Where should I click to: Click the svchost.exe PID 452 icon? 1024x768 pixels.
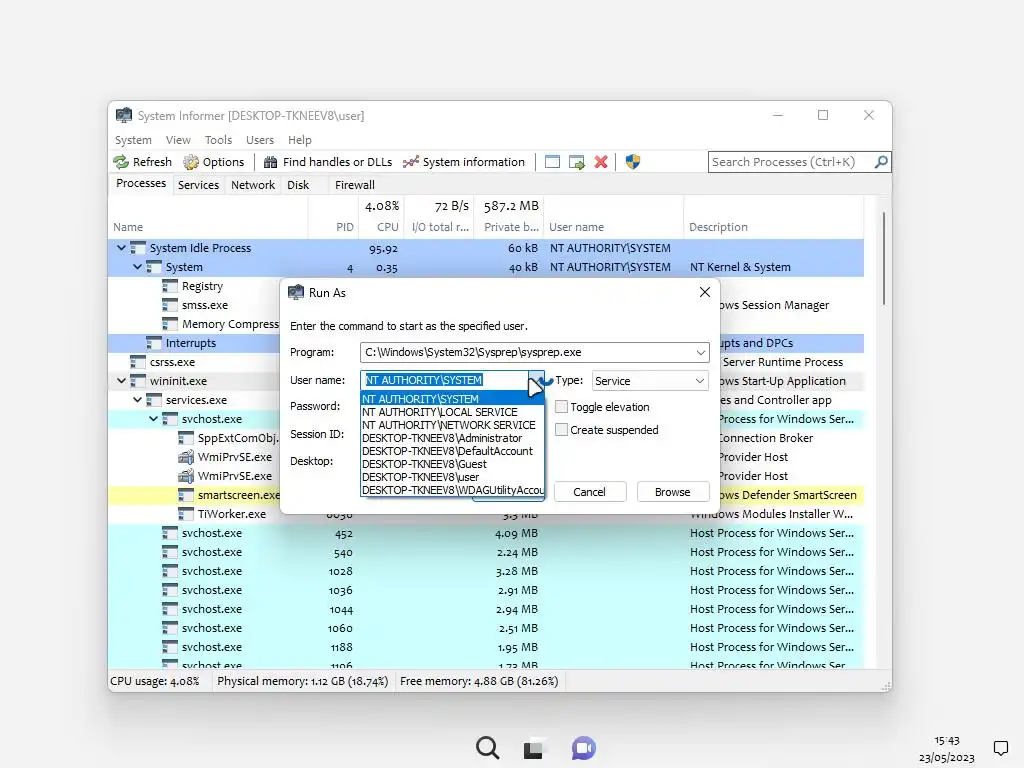click(x=170, y=533)
